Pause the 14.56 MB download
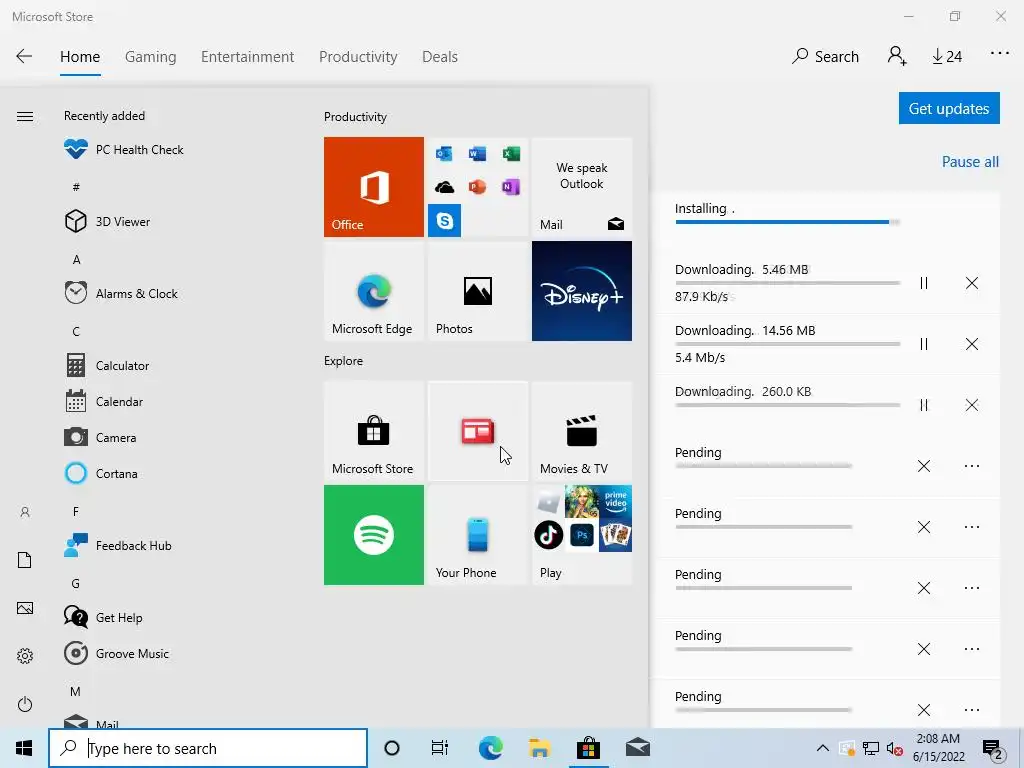The width and height of the screenshot is (1024, 768). coord(923,344)
